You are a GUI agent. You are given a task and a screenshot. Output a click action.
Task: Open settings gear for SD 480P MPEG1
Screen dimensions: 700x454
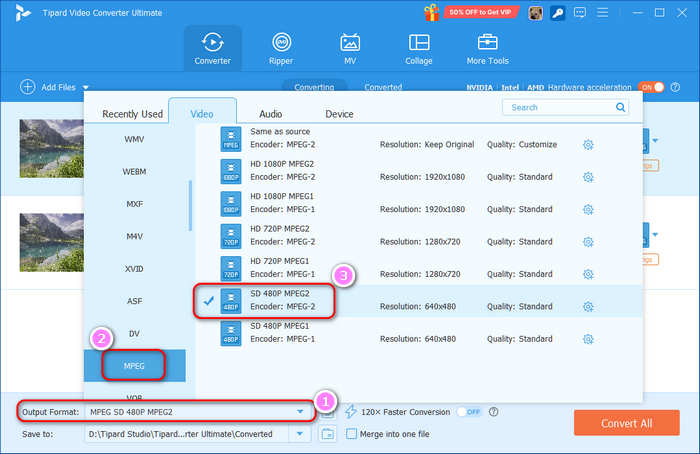(588, 339)
